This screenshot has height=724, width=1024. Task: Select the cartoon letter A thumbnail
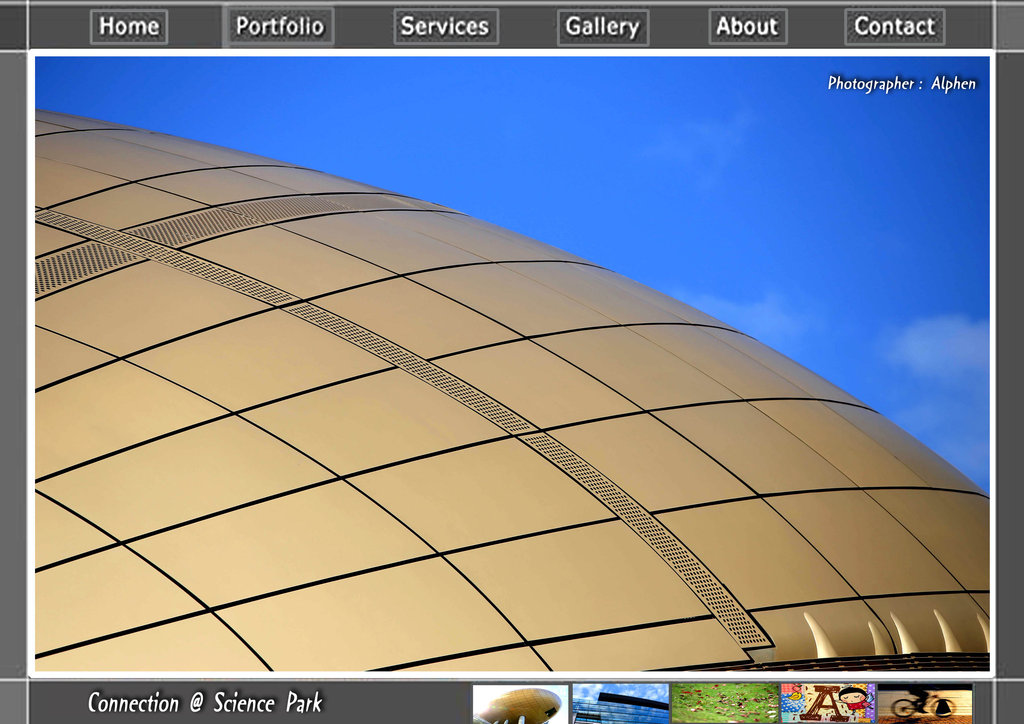827,704
